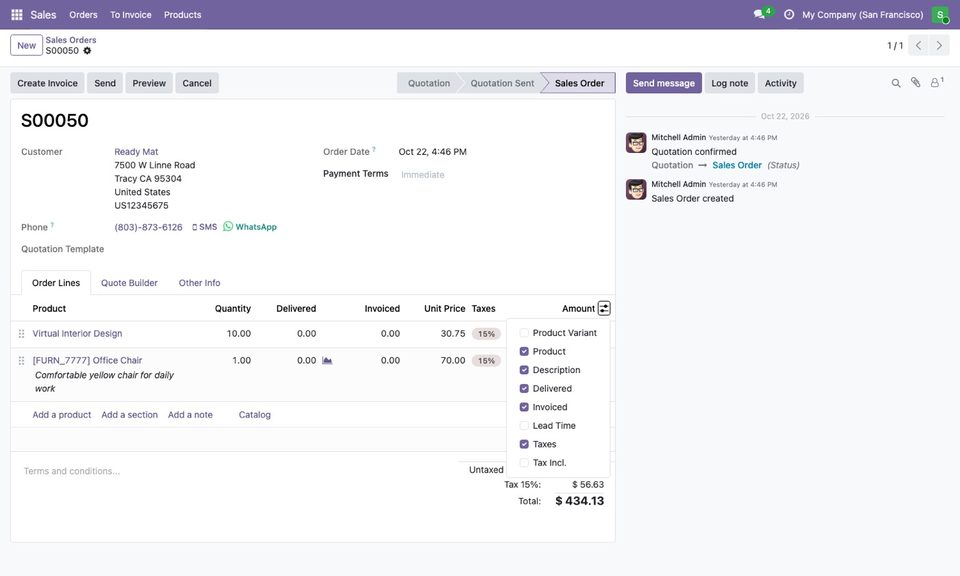Click the Create Invoice button

coord(47,83)
